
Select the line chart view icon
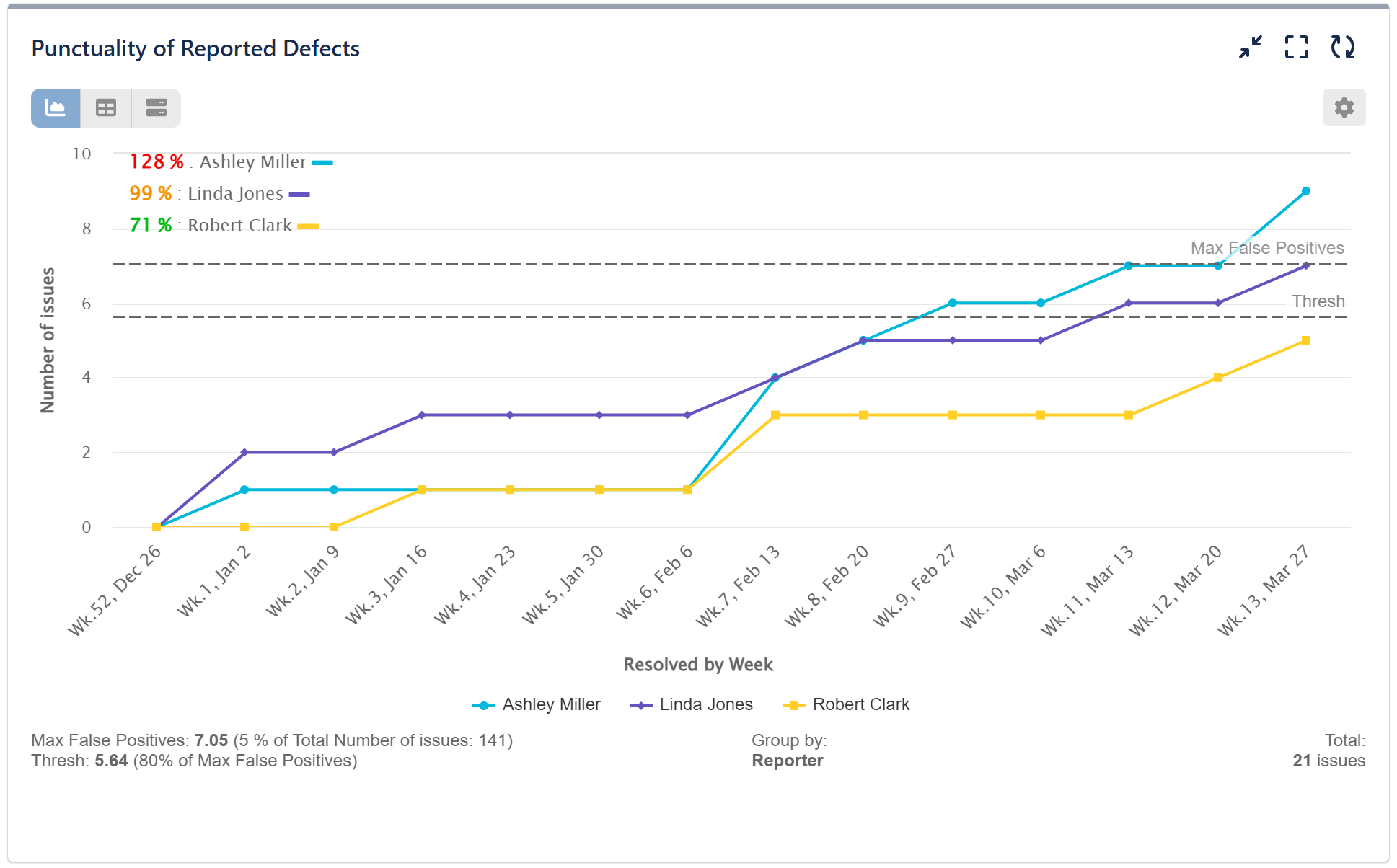coord(55,107)
